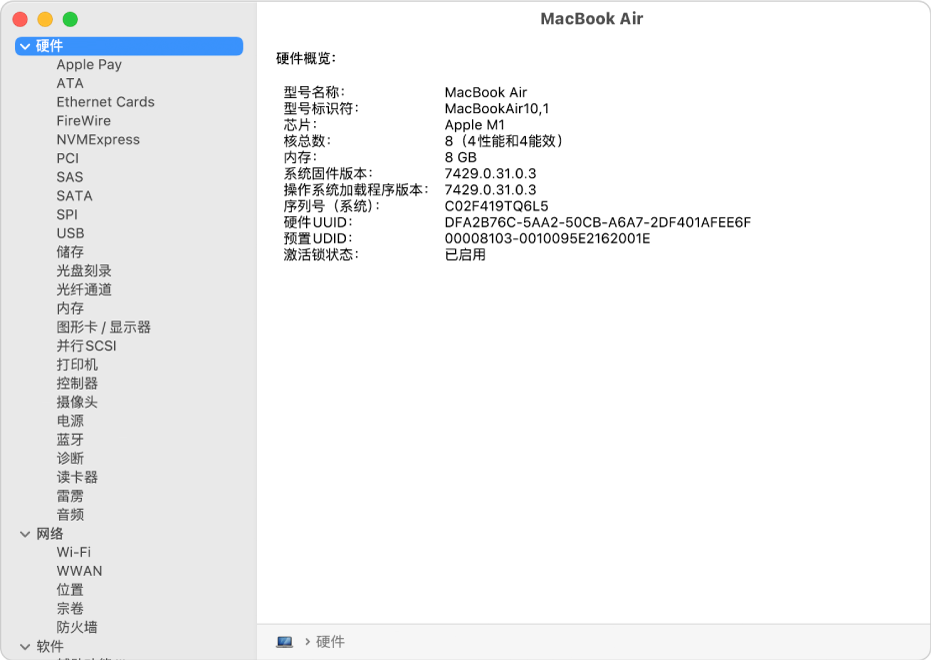Open the Apple Pay information page
This screenshot has height=660, width=931.
(x=87, y=64)
